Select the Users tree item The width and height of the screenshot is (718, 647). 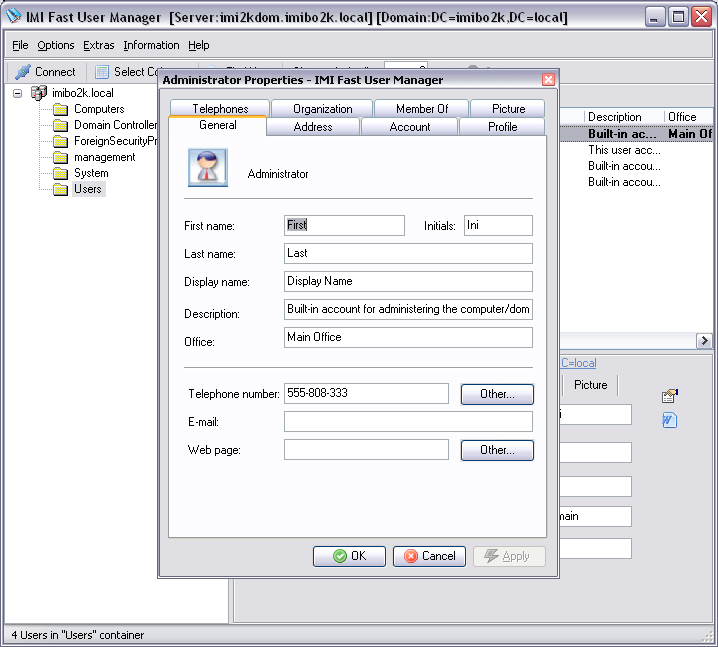[88, 189]
